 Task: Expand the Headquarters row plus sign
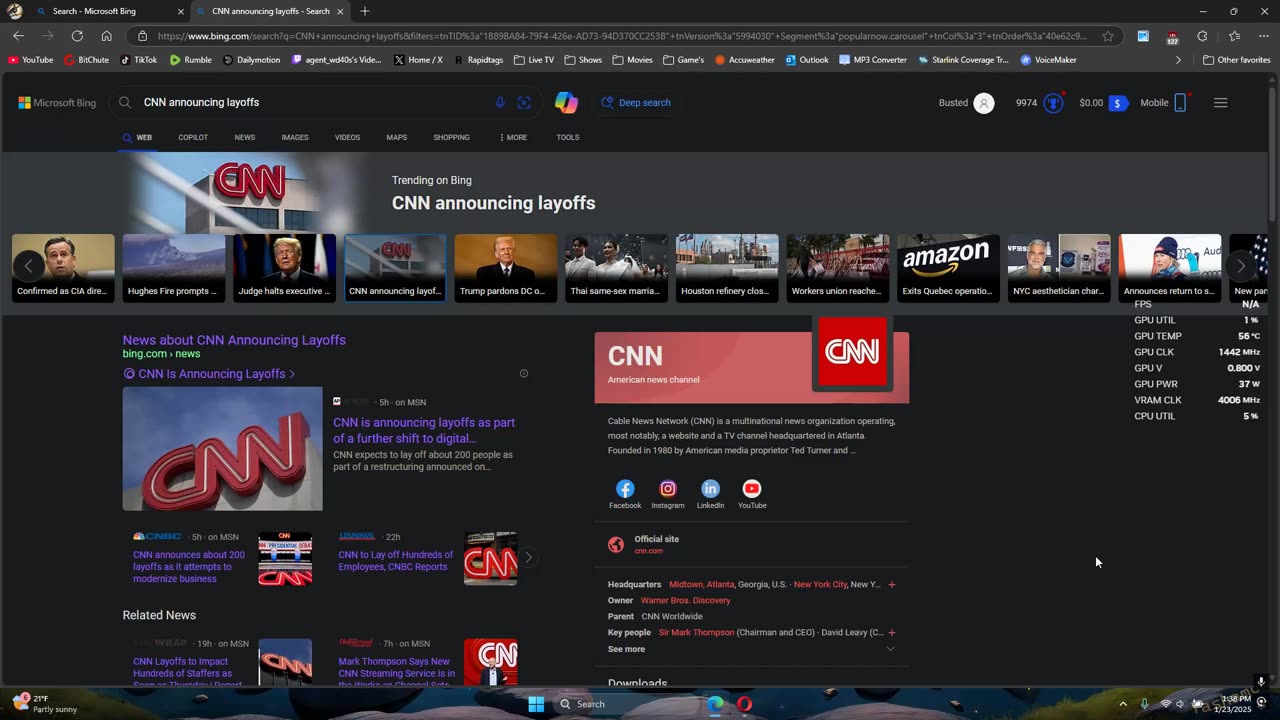pyautogui.click(x=892, y=584)
